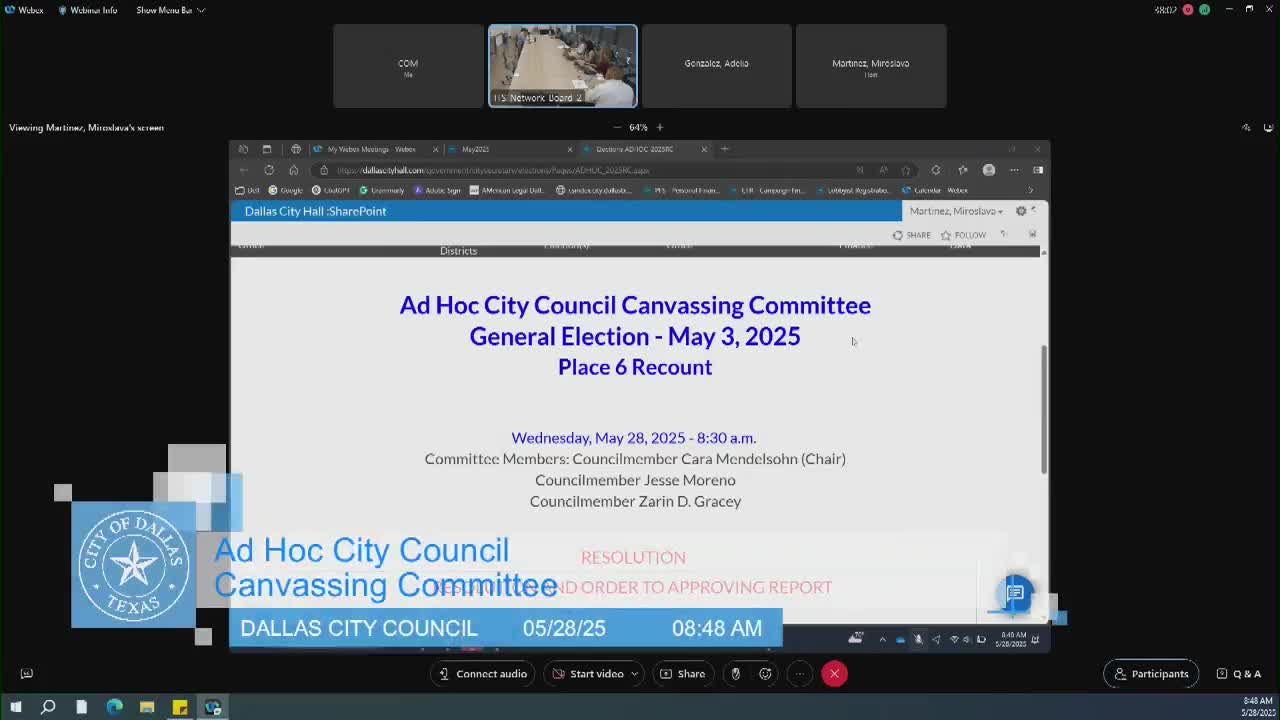The image size is (1280, 720).
Task: Click the red leave meeting button
Action: pyautogui.click(x=834, y=674)
